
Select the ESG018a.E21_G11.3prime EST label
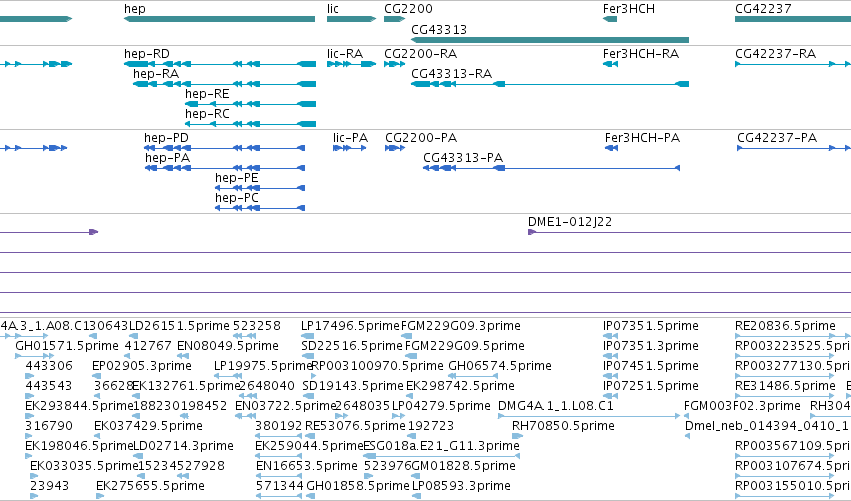click(441, 446)
